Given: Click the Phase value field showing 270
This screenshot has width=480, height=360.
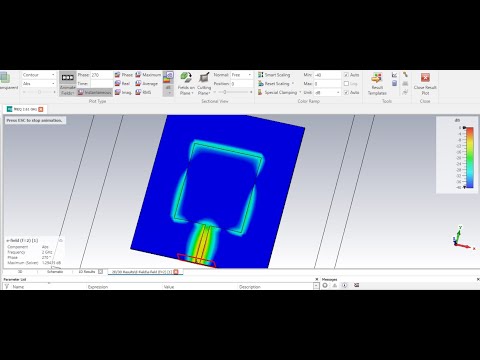Looking at the screenshot, I should tap(101, 75).
